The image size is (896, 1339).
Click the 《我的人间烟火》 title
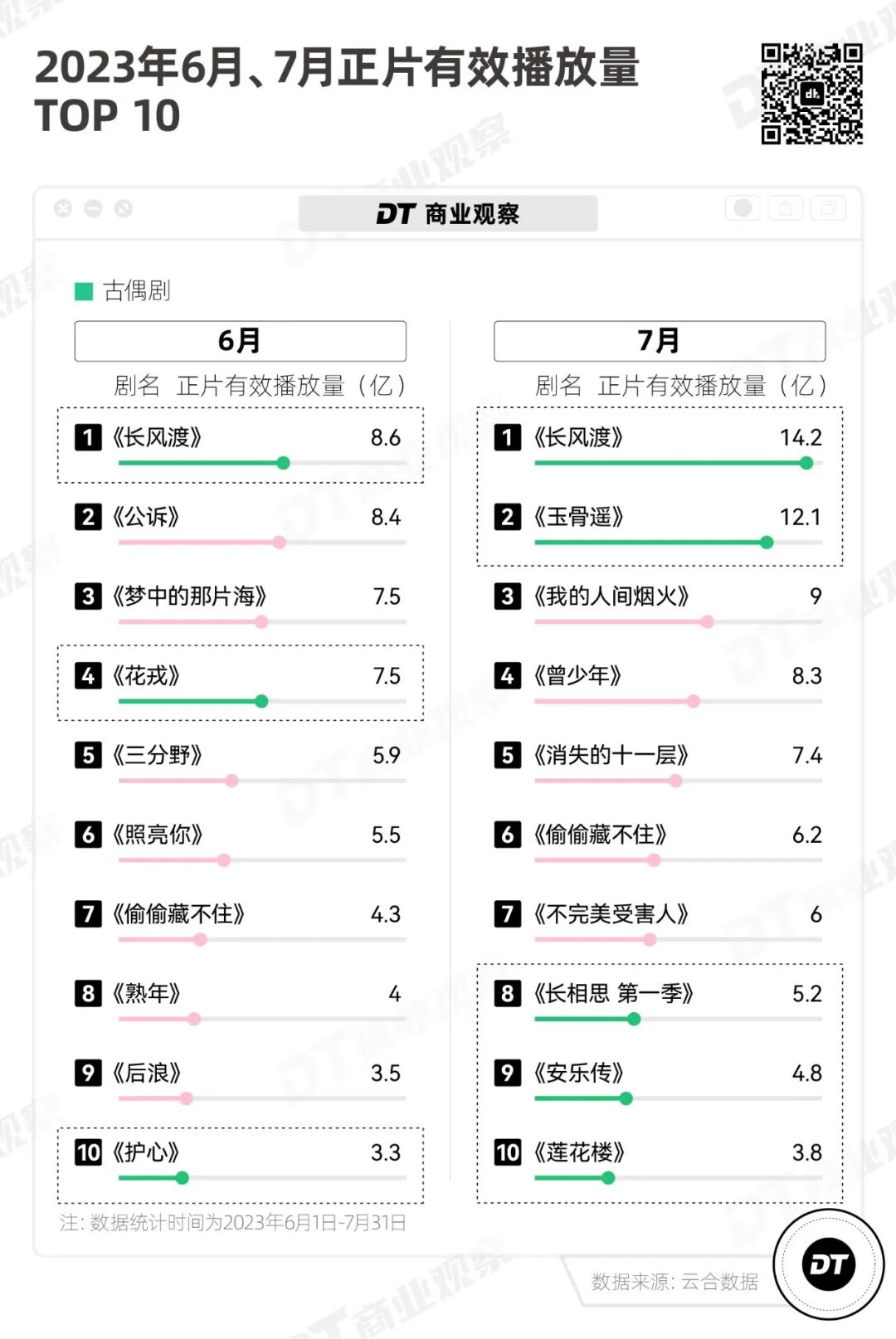pos(611,596)
